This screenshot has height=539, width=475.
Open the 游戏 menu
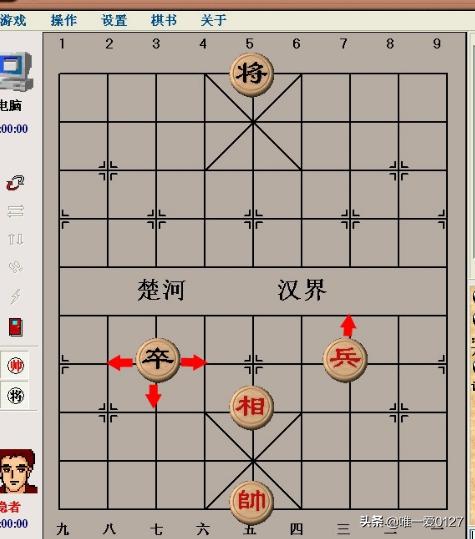tap(13, 20)
